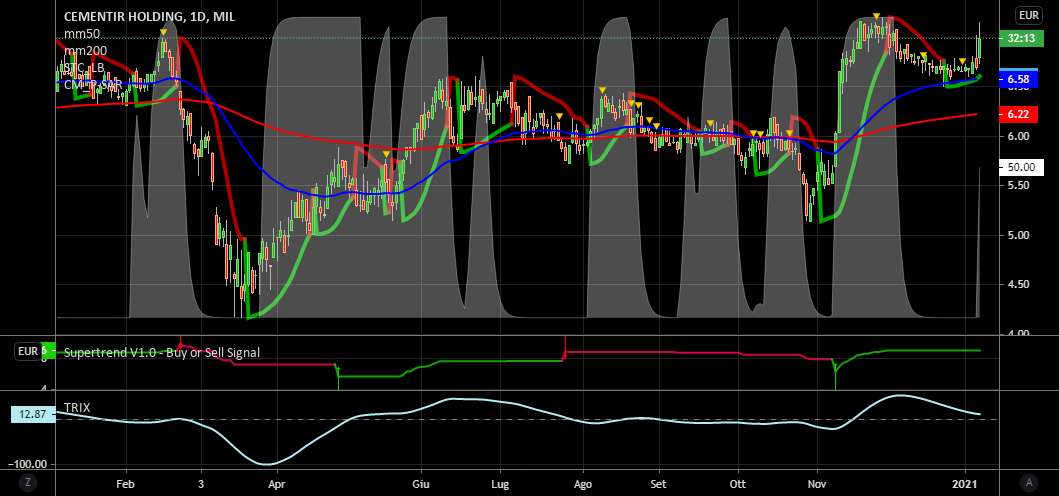Image resolution: width=1059 pixels, height=496 pixels.
Task: Click the Z timezone button on time axis
Action: [29, 482]
